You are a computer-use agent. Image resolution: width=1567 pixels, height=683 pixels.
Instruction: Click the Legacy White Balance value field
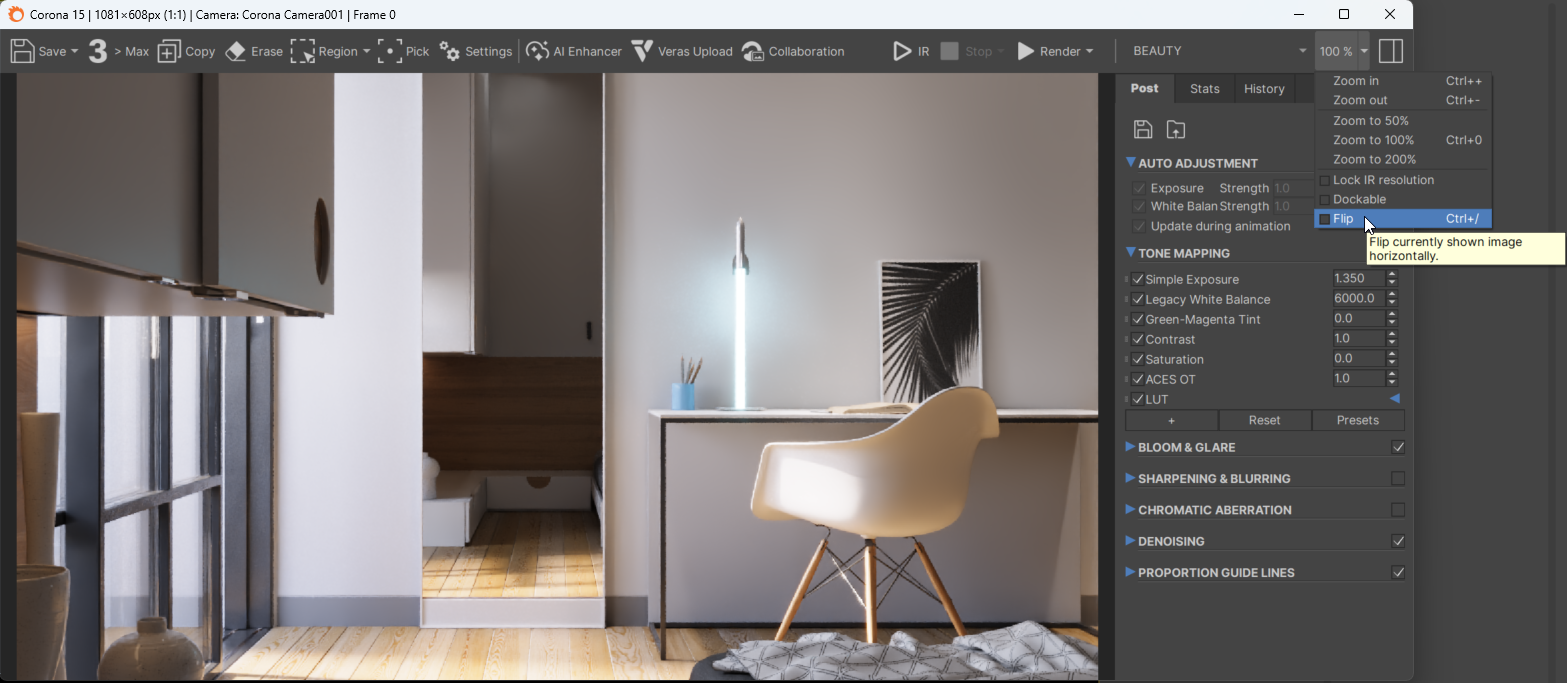point(1358,298)
